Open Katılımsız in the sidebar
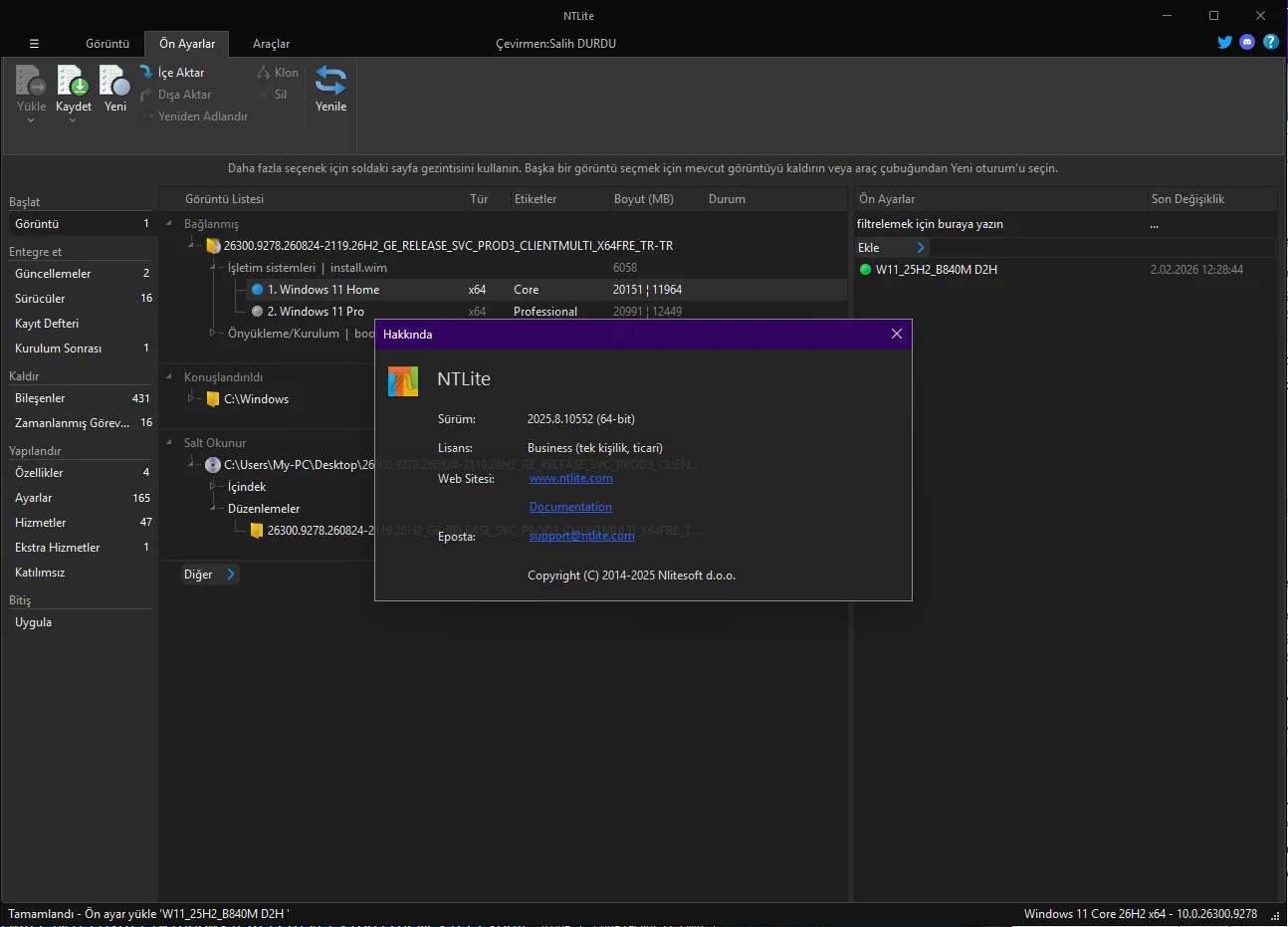1288x927 pixels. click(81, 573)
